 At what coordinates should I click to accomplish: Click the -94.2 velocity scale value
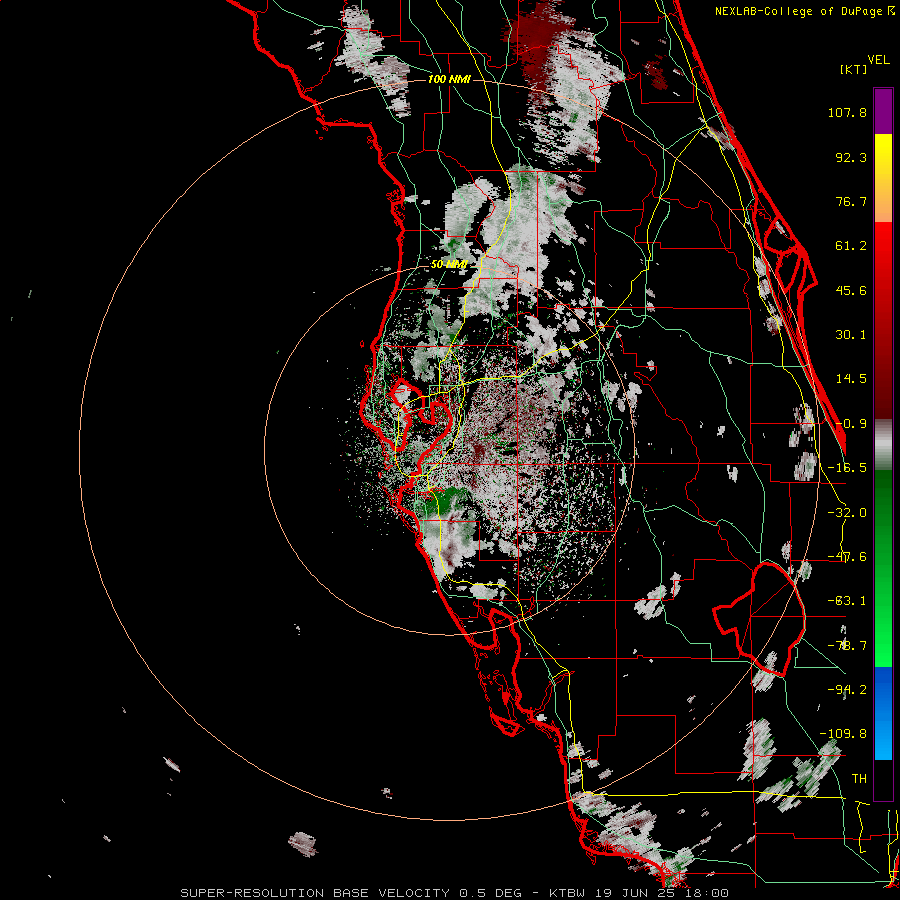(x=847, y=689)
